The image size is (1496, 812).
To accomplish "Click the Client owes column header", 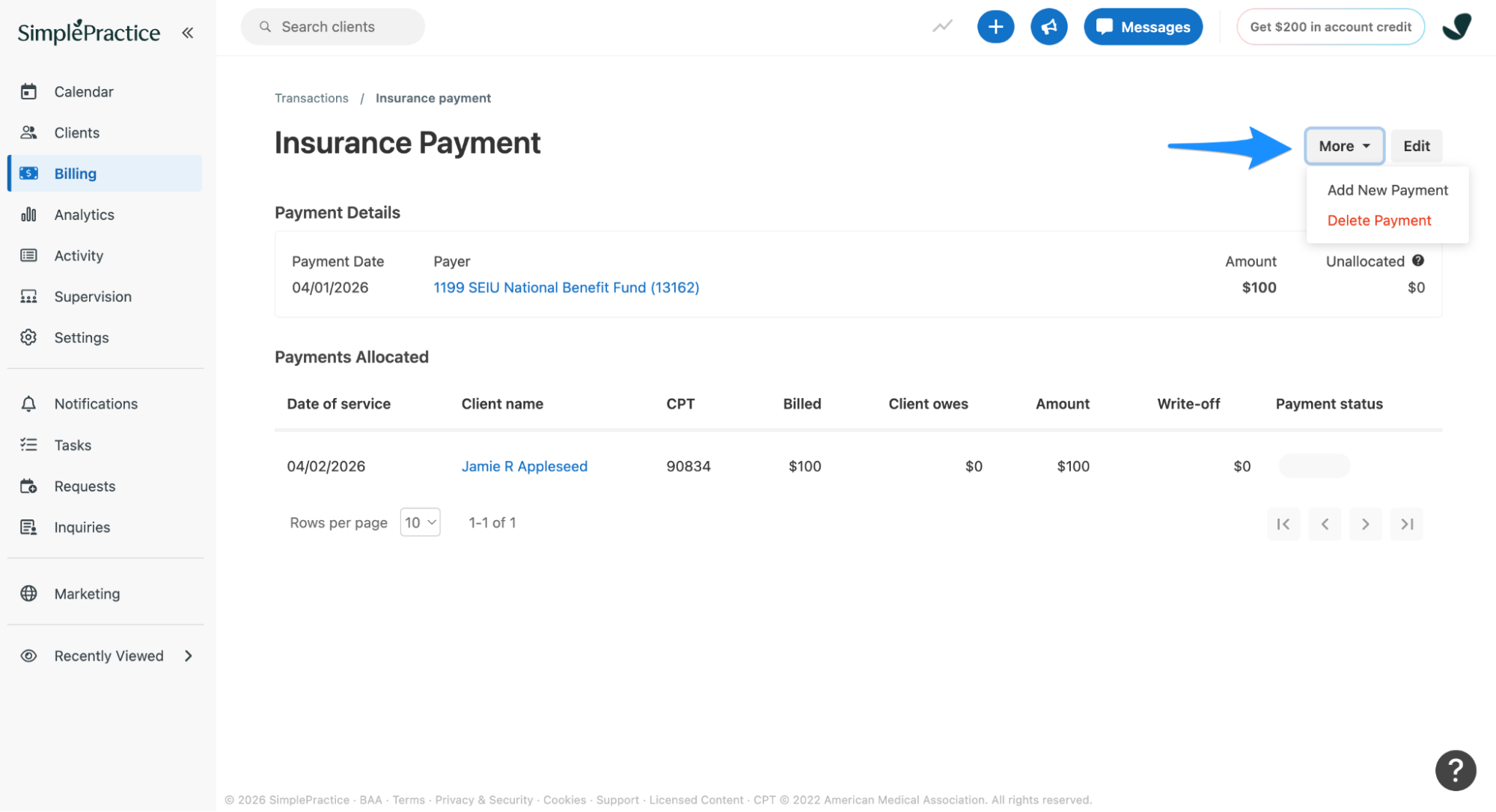I will (928, 403).
